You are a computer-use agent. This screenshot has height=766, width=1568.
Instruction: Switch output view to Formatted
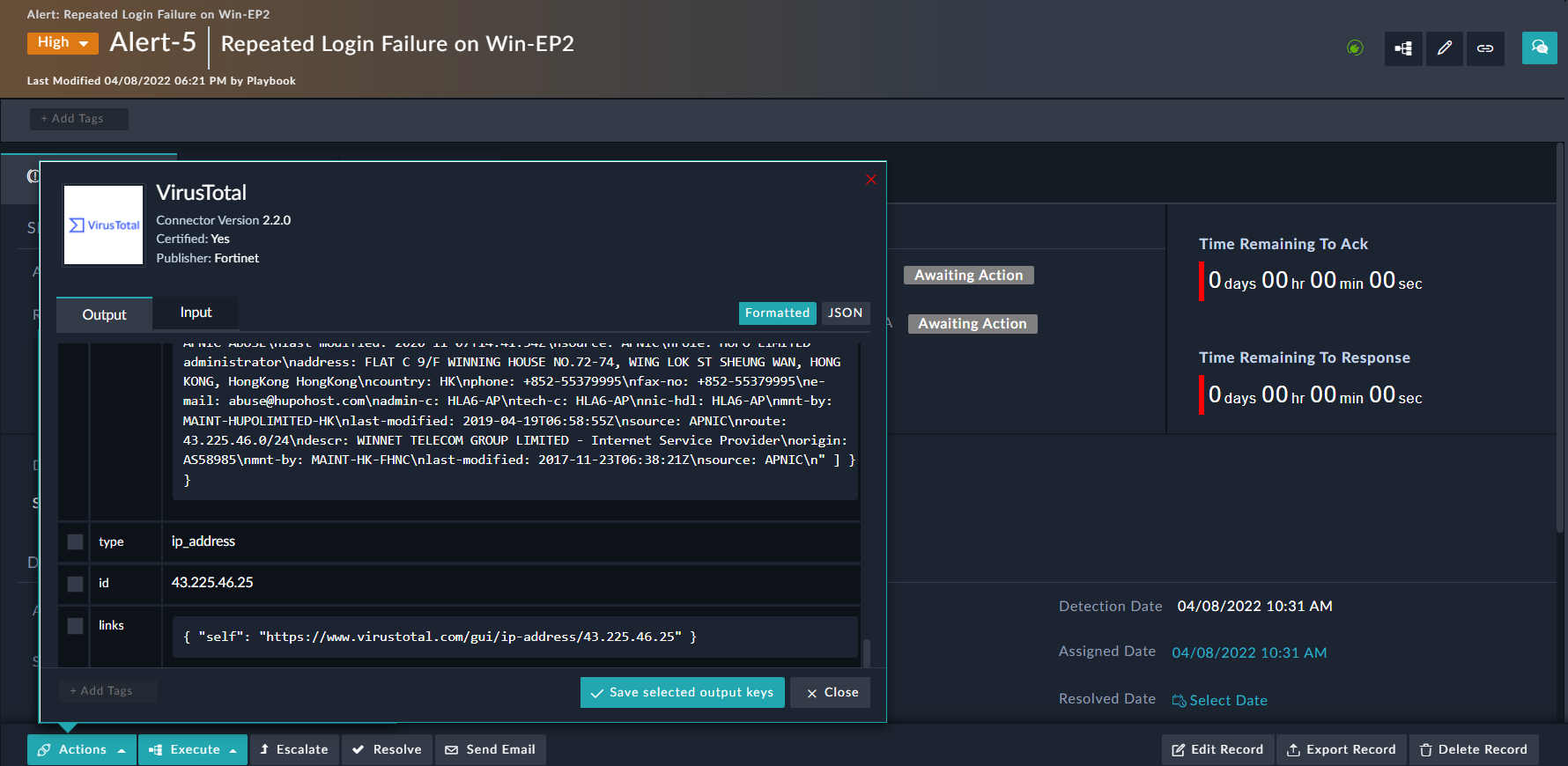[x=777, y=313]
